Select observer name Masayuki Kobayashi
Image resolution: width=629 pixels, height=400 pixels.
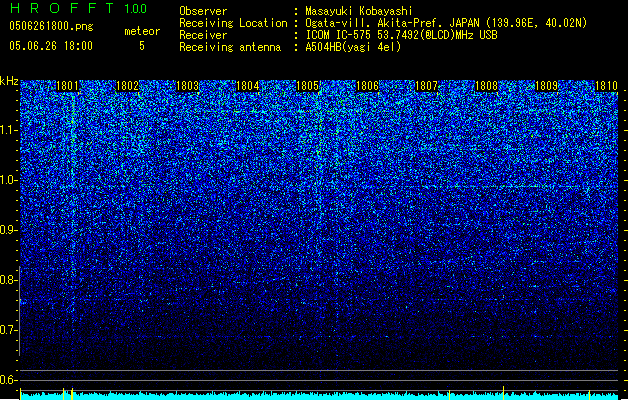[x=359, y=11]
